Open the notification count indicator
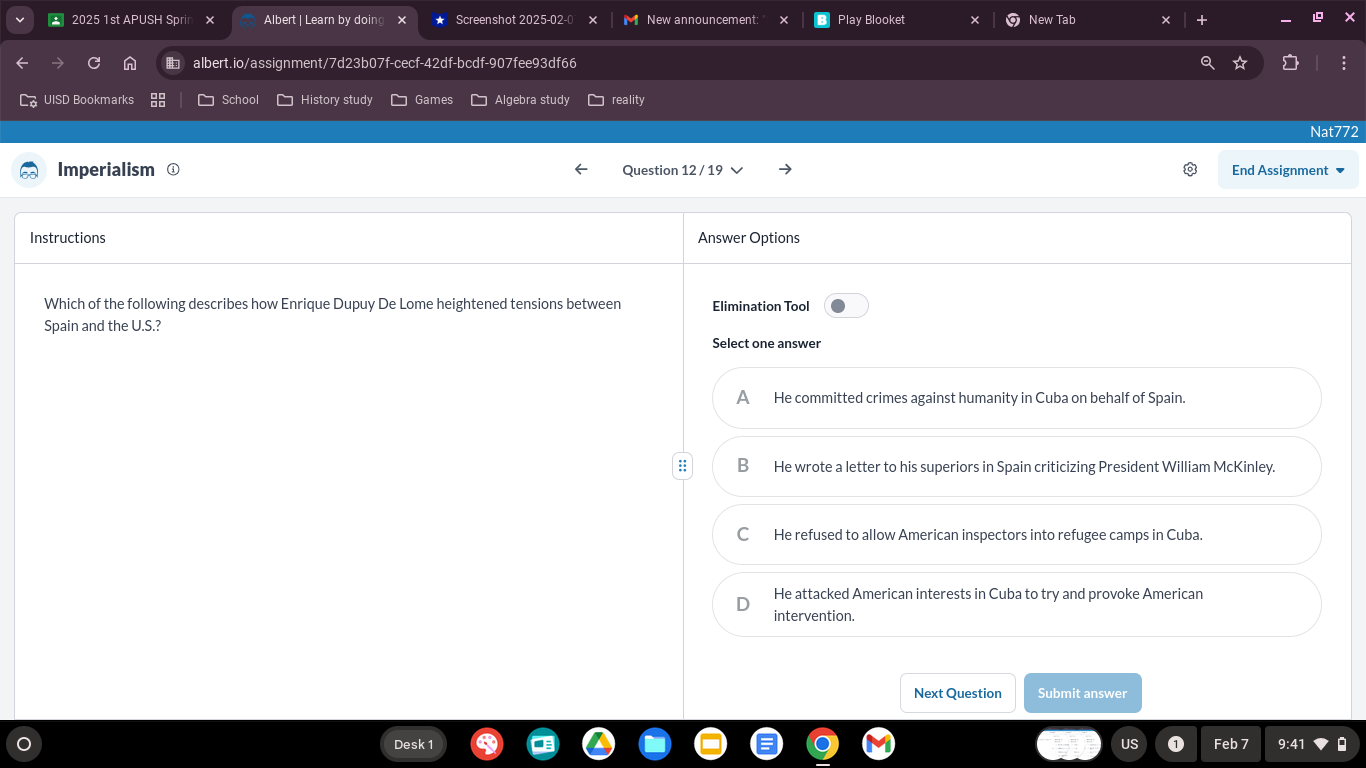 1176,744
